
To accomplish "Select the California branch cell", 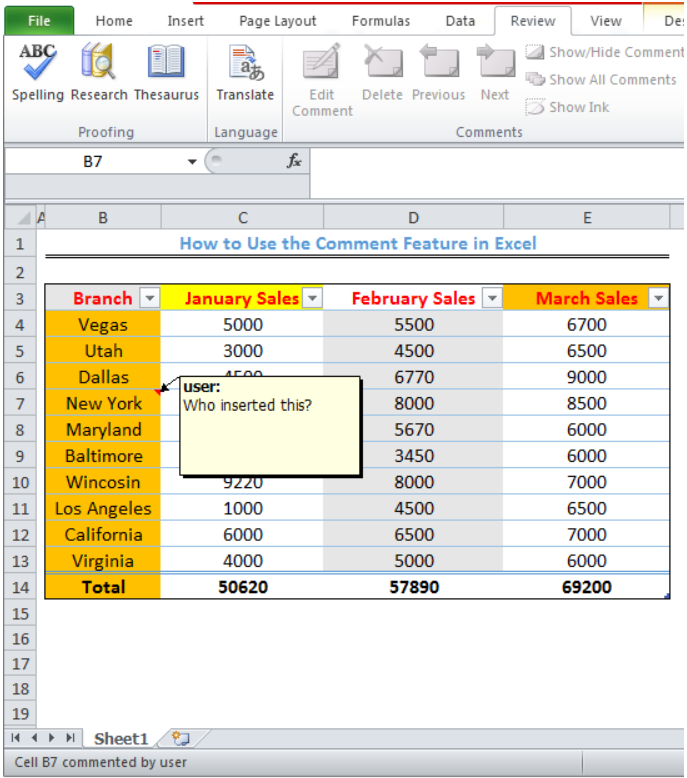I will coord(103,535).
